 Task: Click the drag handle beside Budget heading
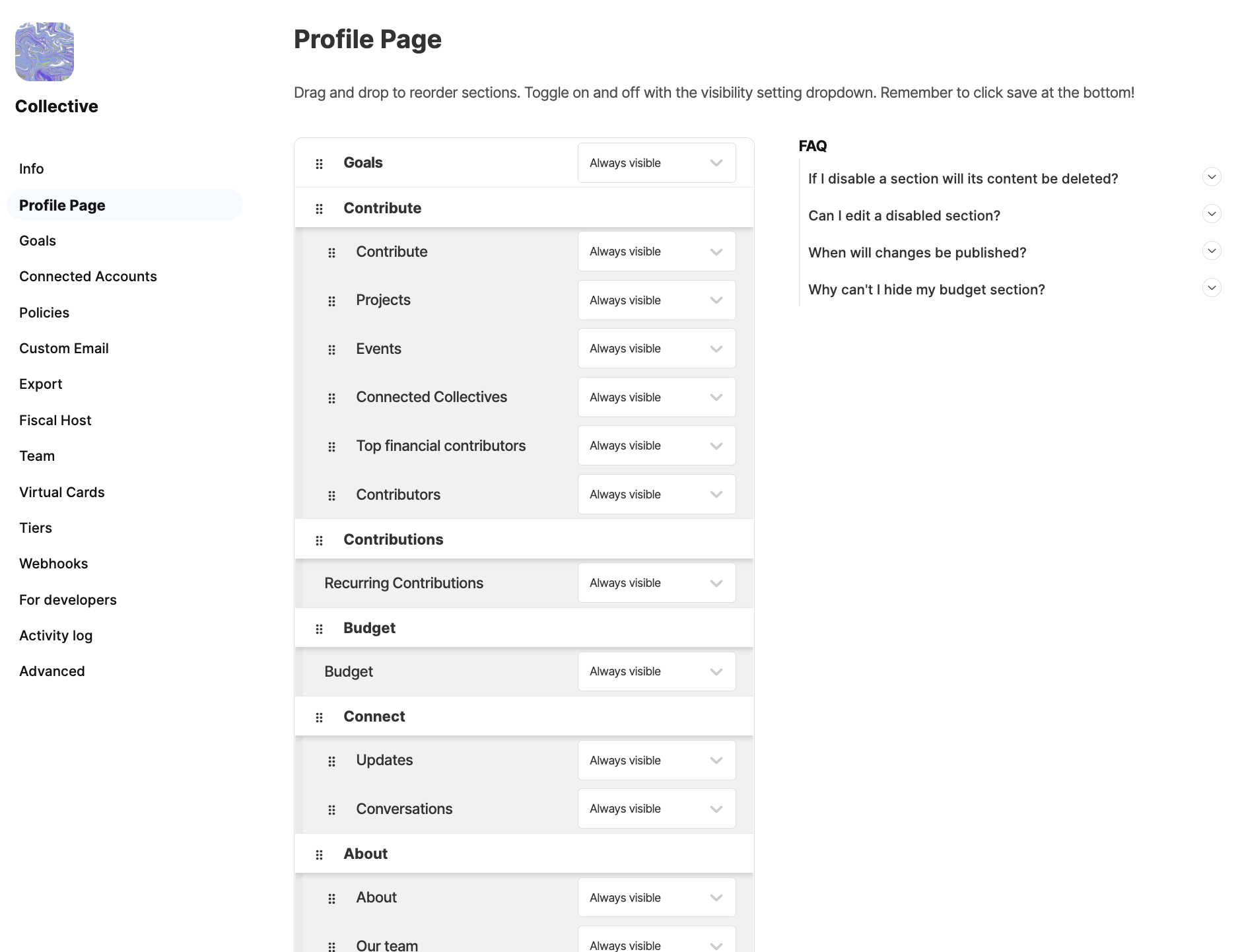tap(319, 629)
